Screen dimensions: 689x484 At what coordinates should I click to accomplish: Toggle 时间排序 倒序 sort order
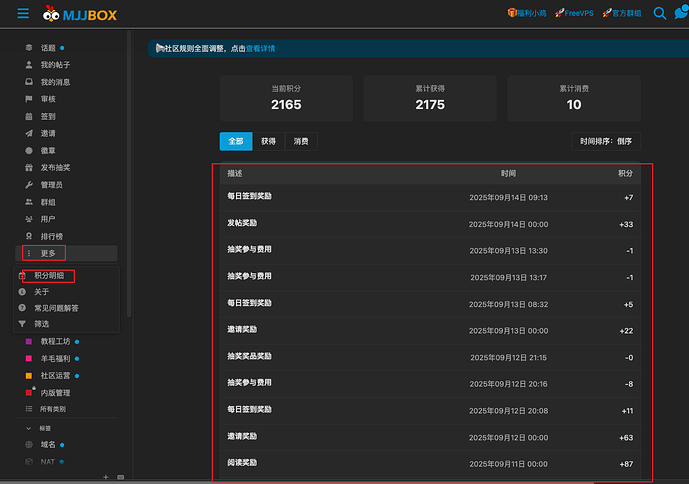605,141
